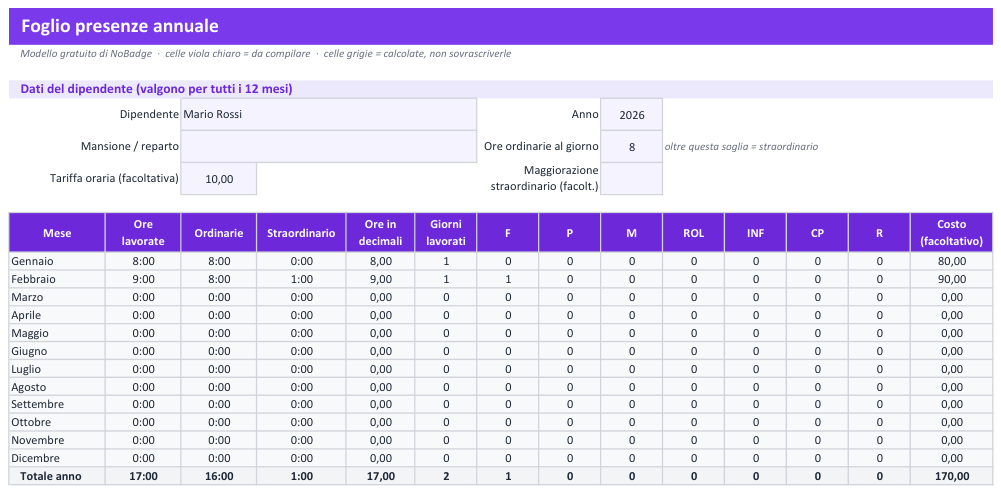Click the Ore in decimali column header

tap(380, 233)
